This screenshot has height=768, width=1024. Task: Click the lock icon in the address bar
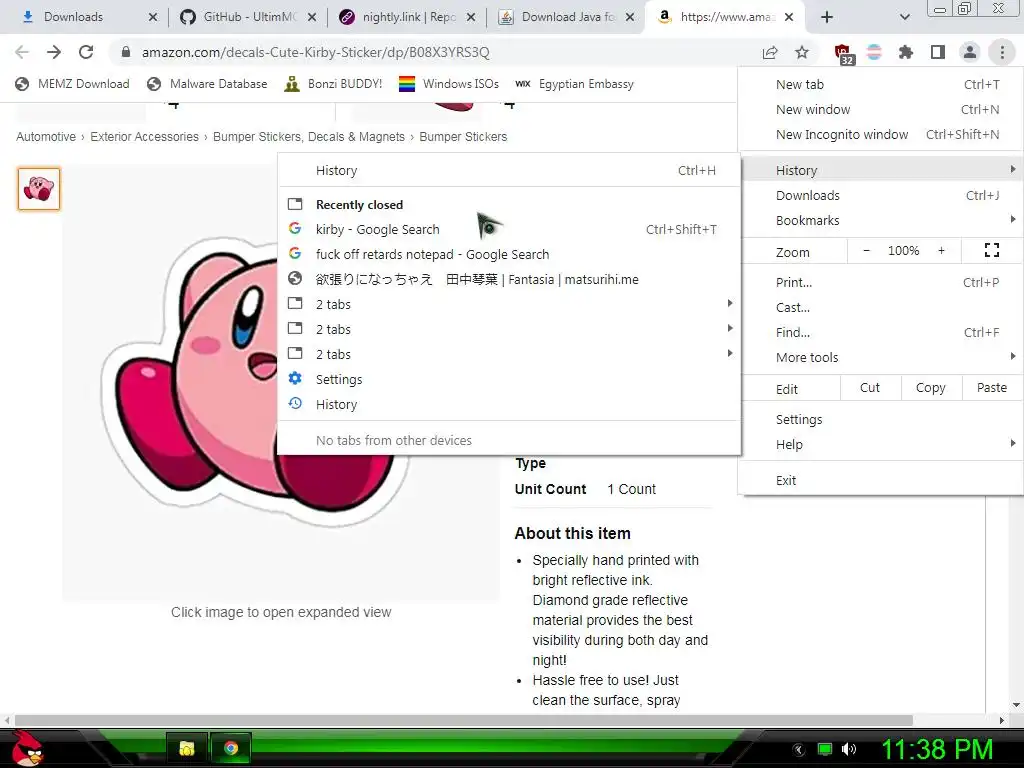[126, 52]
